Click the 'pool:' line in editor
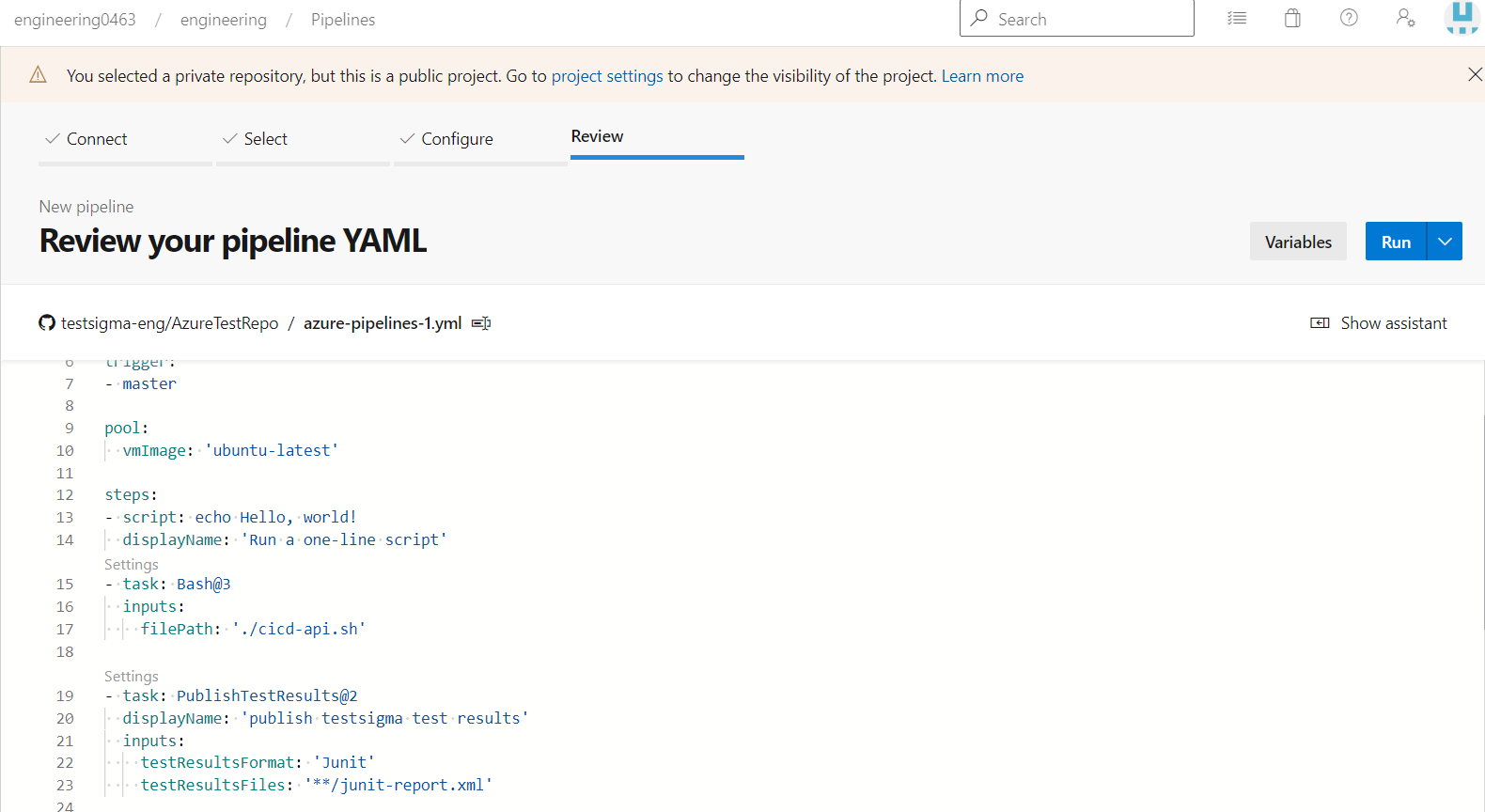1485x812 pixels. pyautogui.click(x=127, y=428)
